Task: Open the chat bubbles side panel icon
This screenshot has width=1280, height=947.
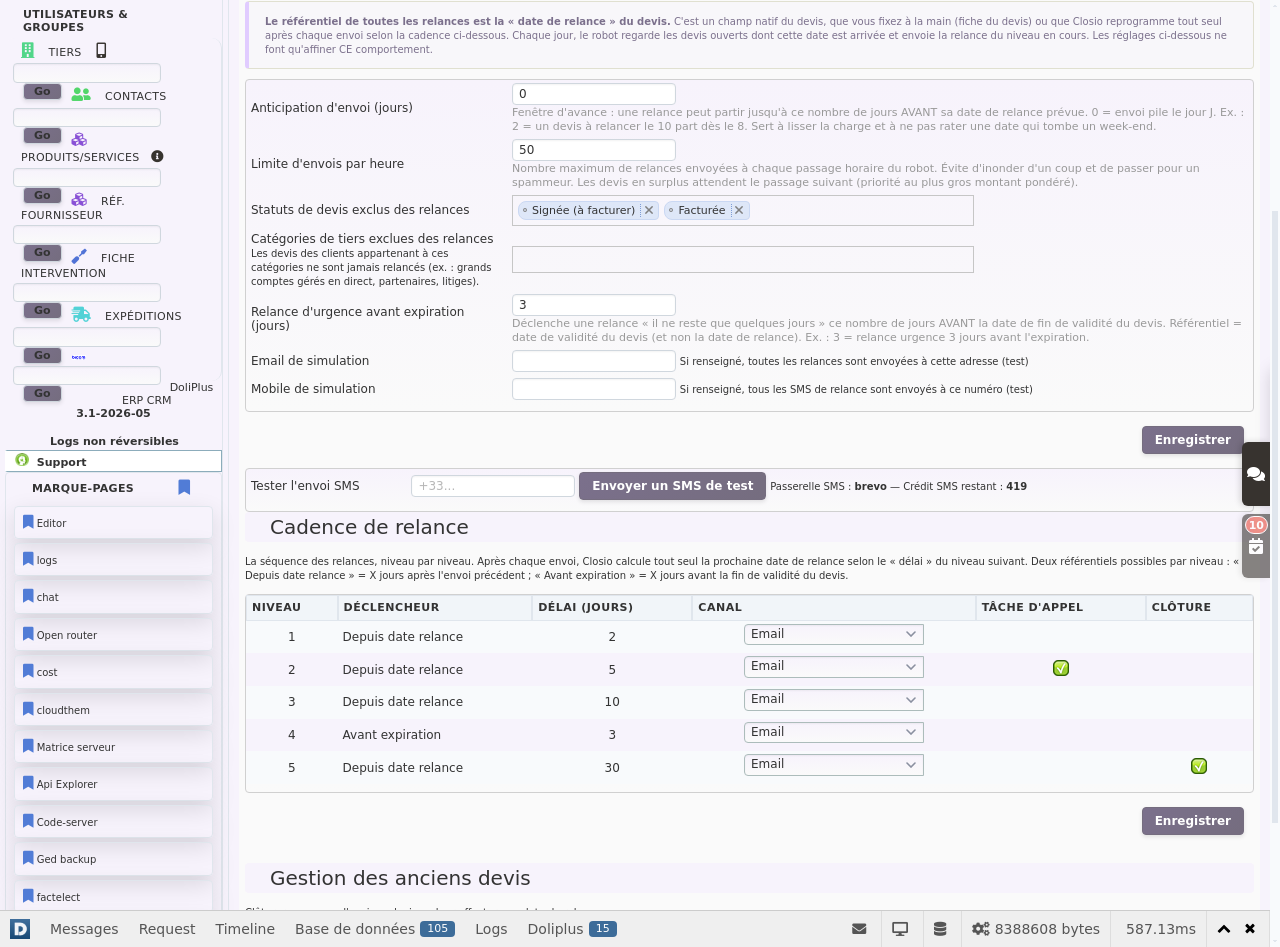Action: tap(1256, 474)
